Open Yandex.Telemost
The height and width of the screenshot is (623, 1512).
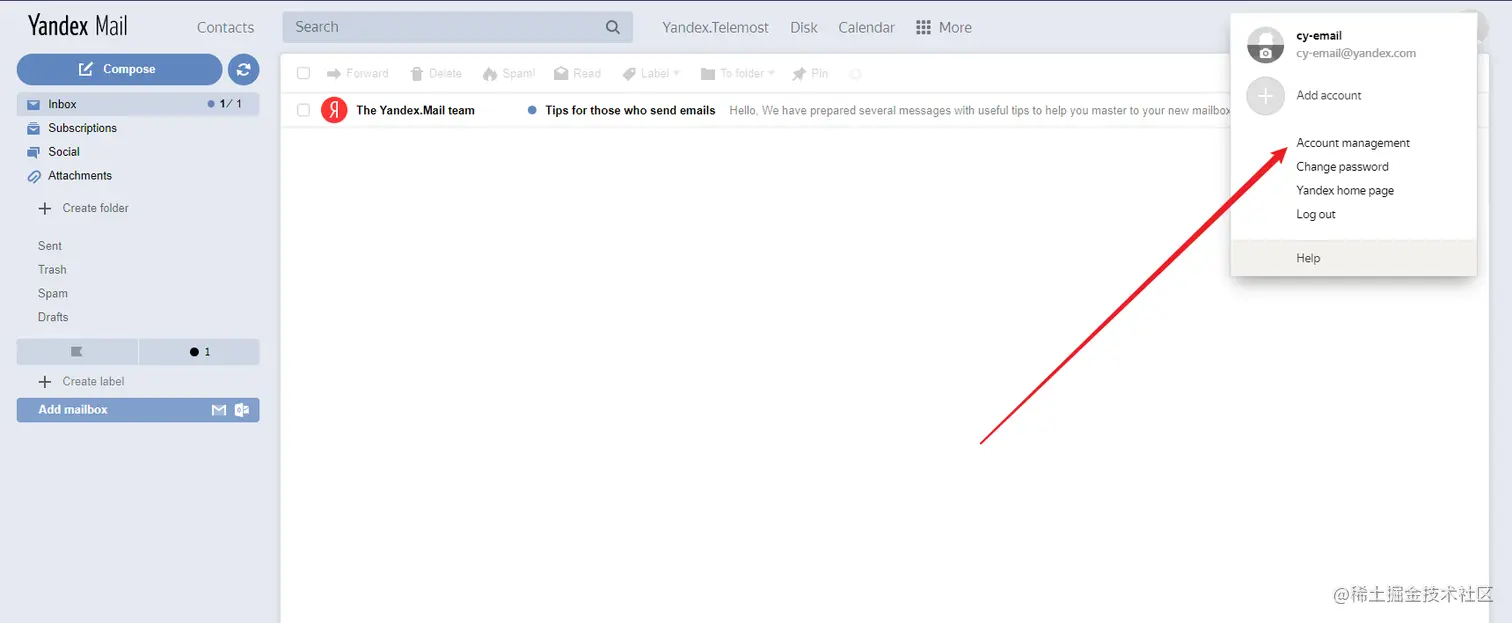[715, 28]
